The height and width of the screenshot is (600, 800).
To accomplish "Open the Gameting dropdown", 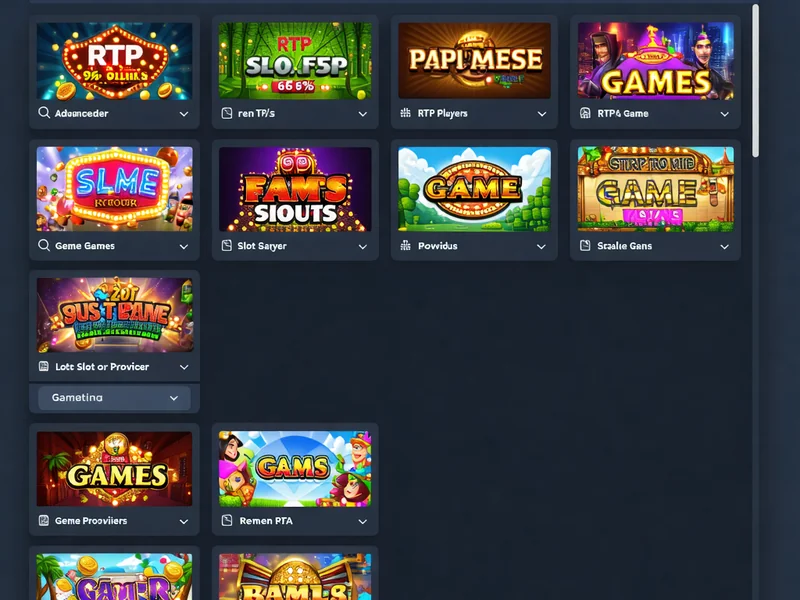I will (114, 397).
